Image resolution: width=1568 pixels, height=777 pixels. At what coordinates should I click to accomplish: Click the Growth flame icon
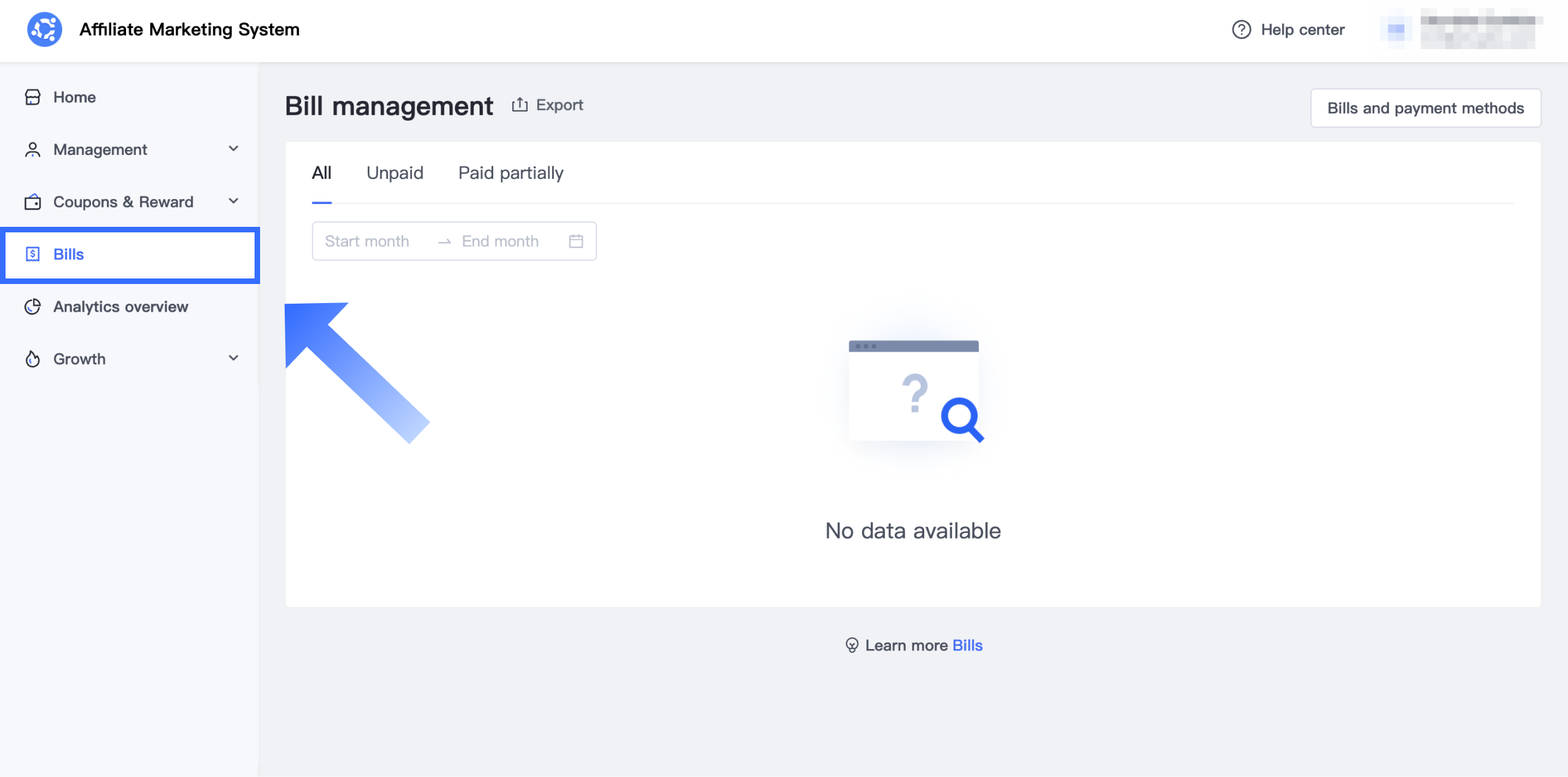pos(33,359)
